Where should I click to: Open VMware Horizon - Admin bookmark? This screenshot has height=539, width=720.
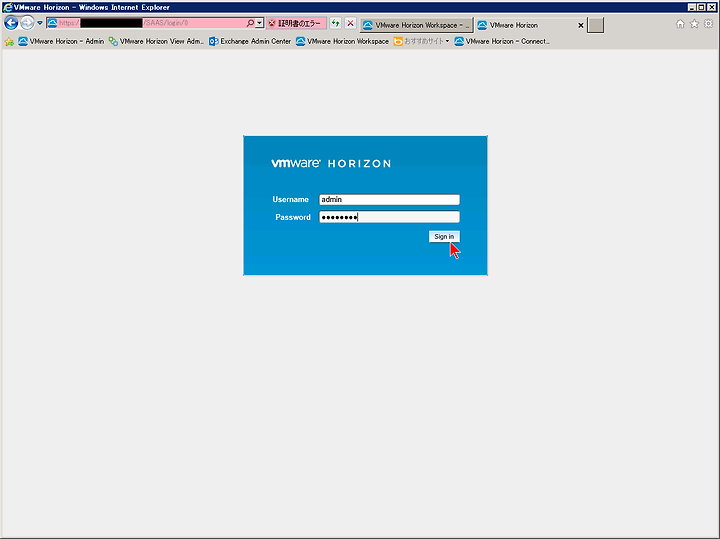61,41
